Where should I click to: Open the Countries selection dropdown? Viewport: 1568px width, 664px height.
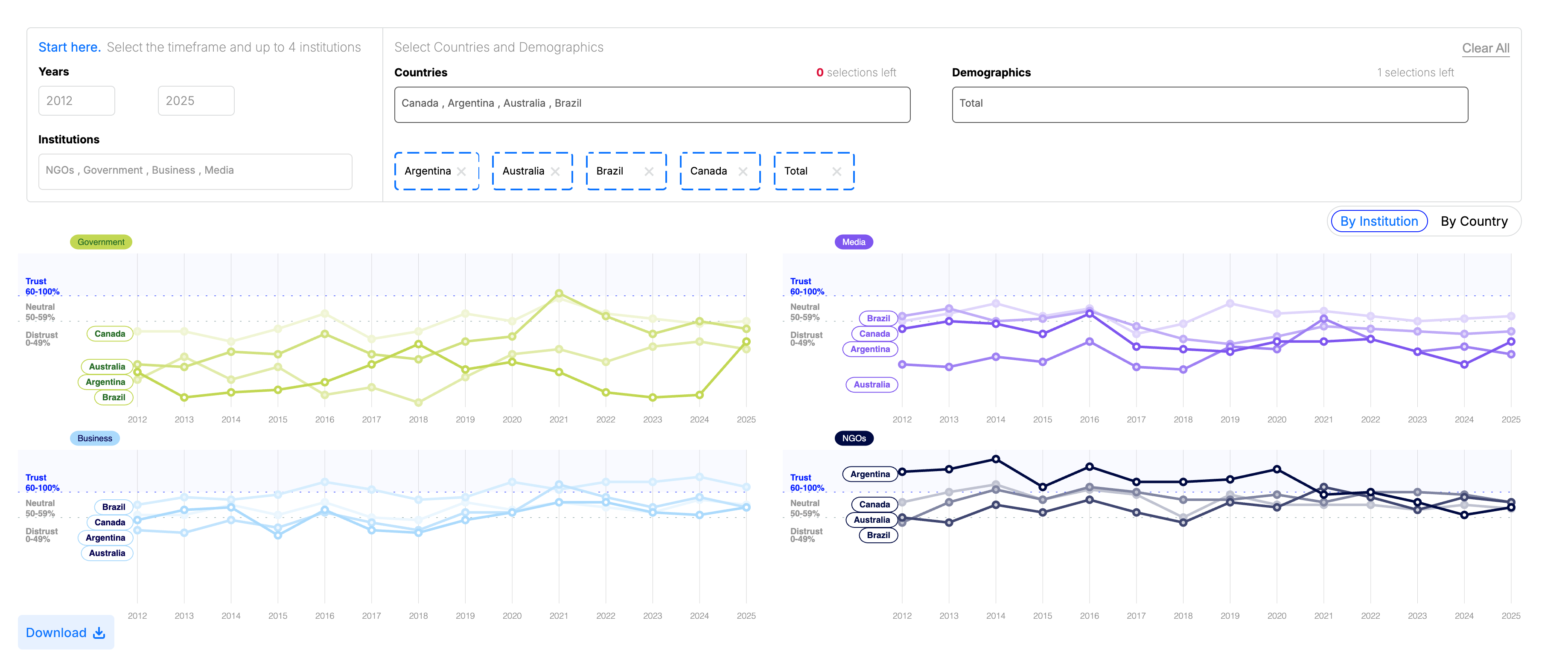tap(652, 104)
